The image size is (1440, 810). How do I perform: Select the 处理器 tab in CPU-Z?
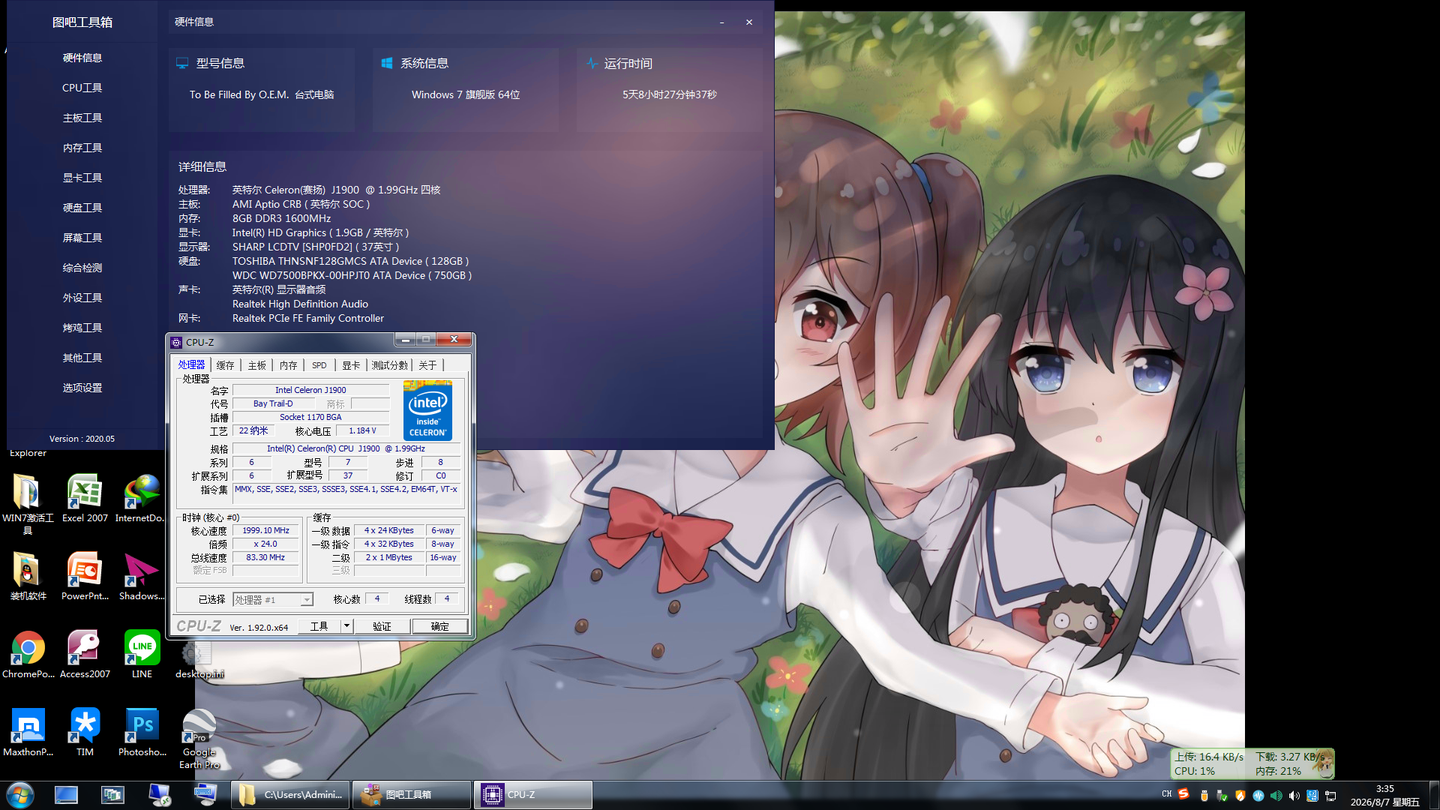pyautogui.click(x=191, y=365)
